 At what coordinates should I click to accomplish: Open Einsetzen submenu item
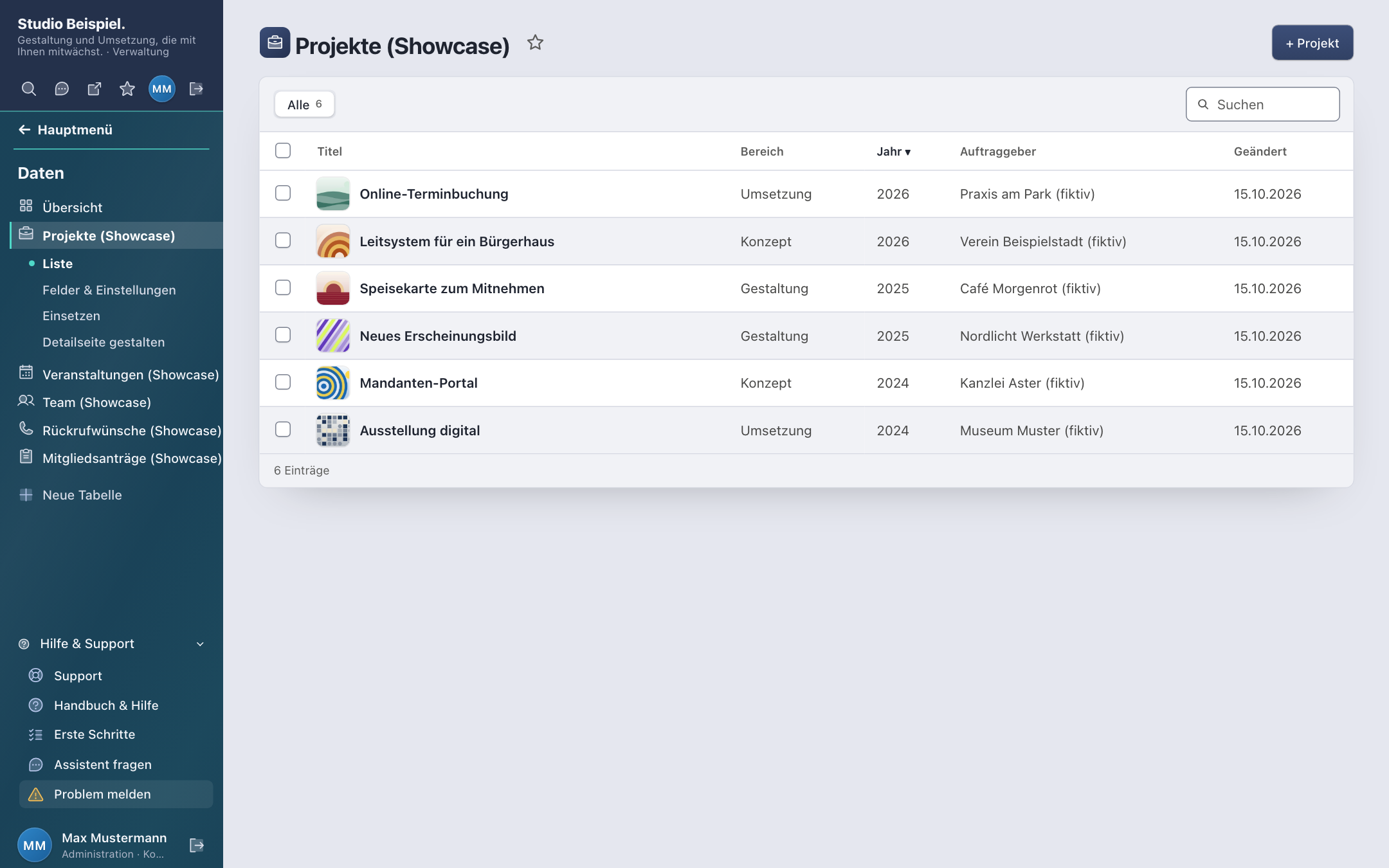(71, 316)
